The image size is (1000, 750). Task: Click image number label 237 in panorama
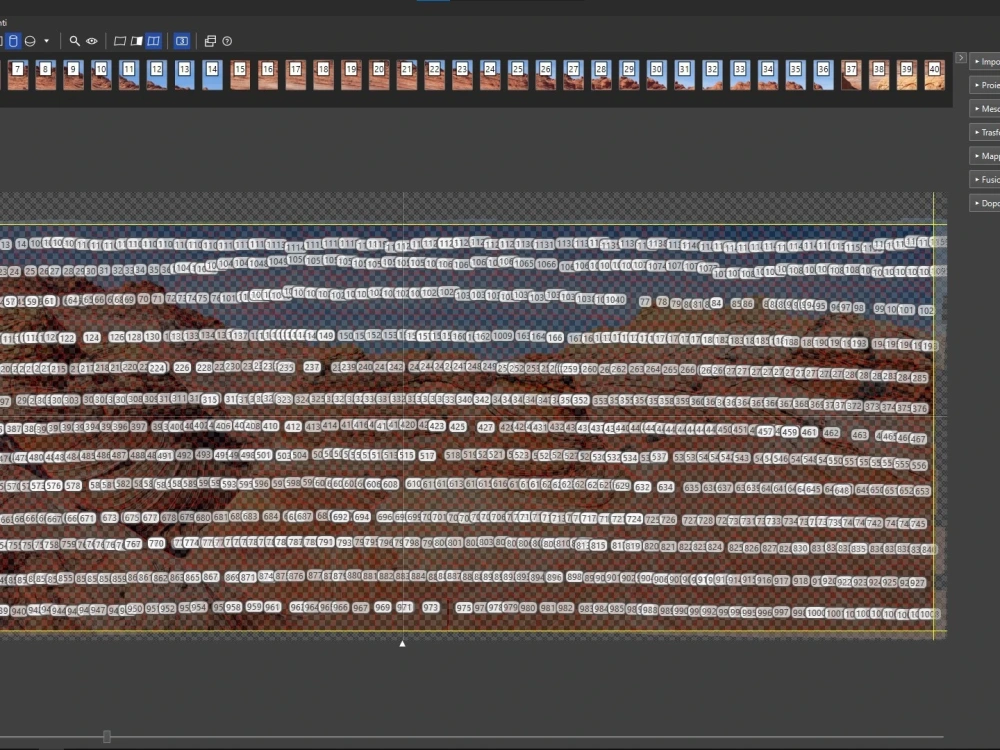coord(312,367)
